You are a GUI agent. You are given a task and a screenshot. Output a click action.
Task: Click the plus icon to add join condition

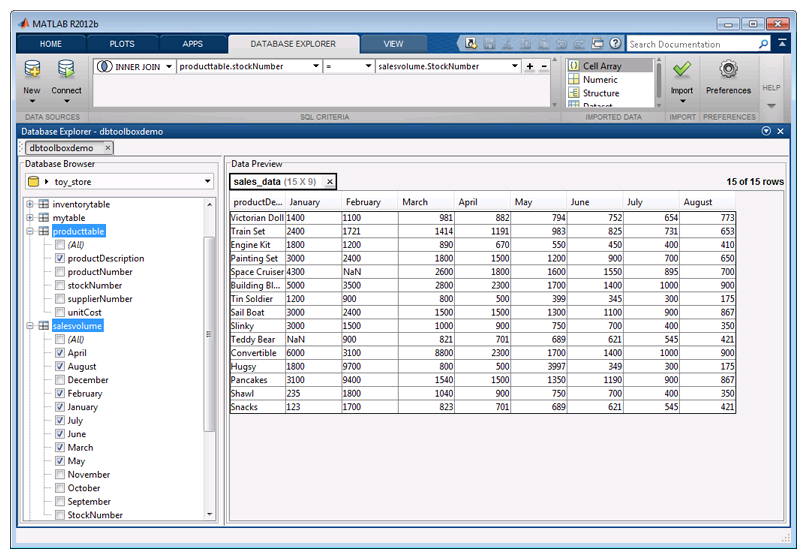point(530,67)
